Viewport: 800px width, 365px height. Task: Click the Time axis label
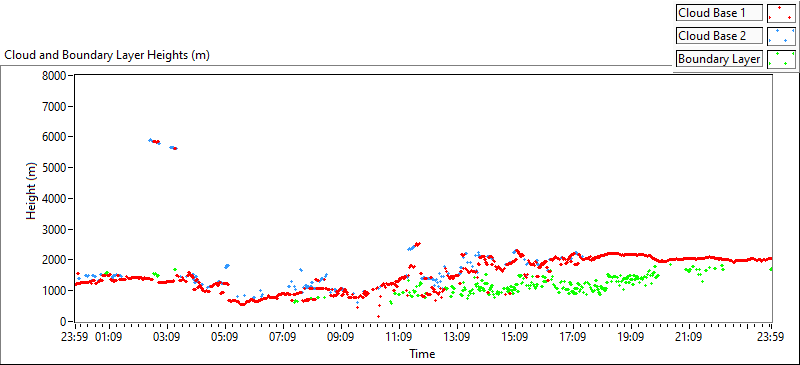pos(422,354)
